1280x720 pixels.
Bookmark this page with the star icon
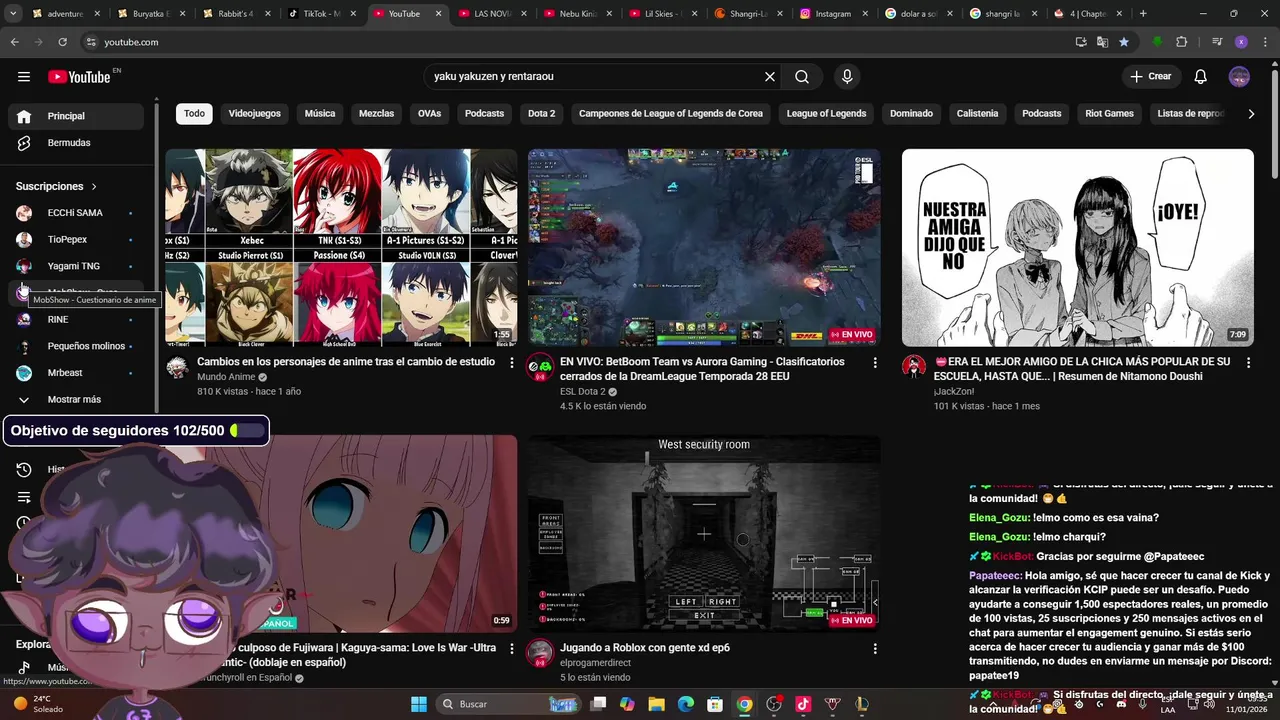tap(1124, 42)
